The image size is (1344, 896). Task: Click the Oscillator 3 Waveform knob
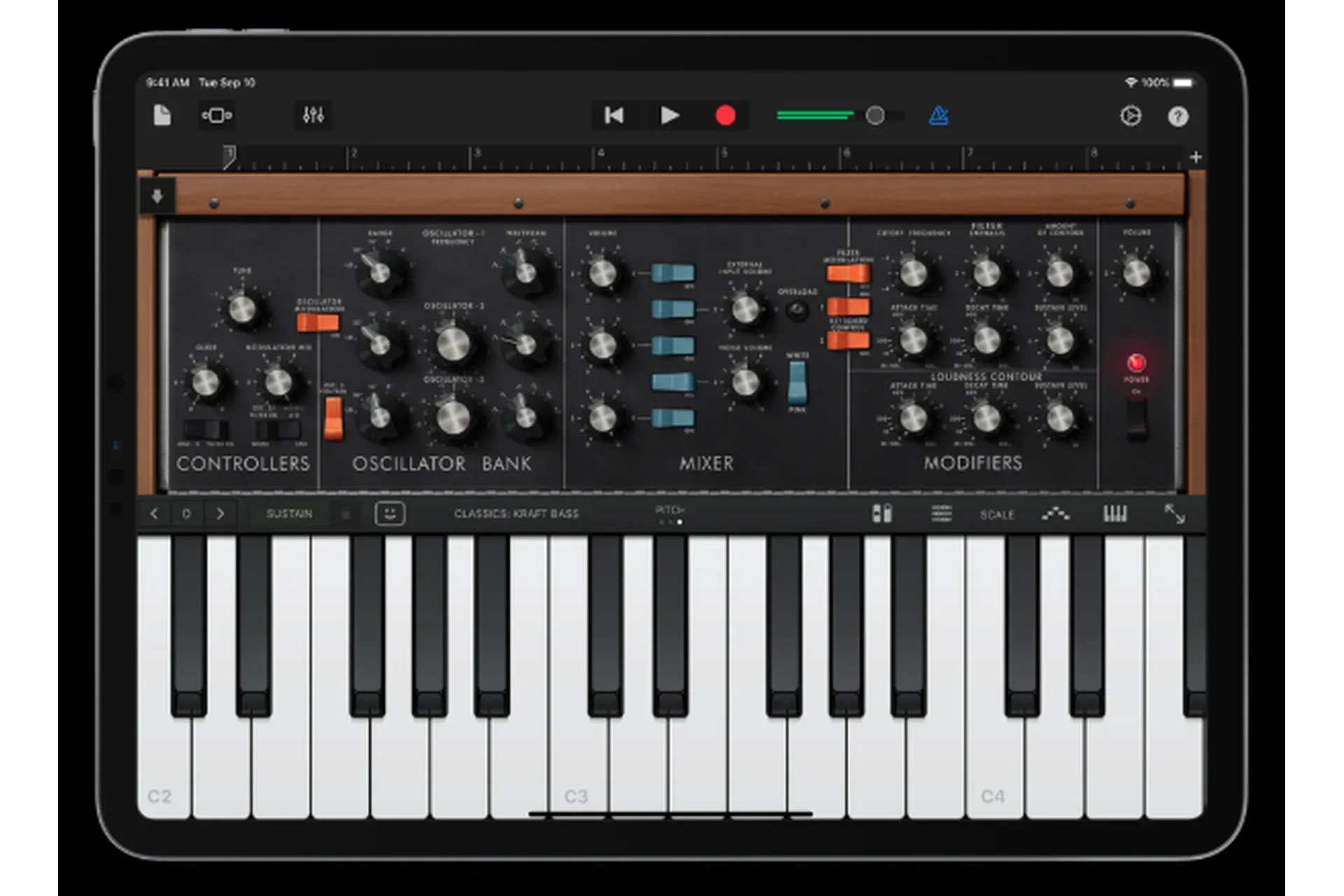525,417
